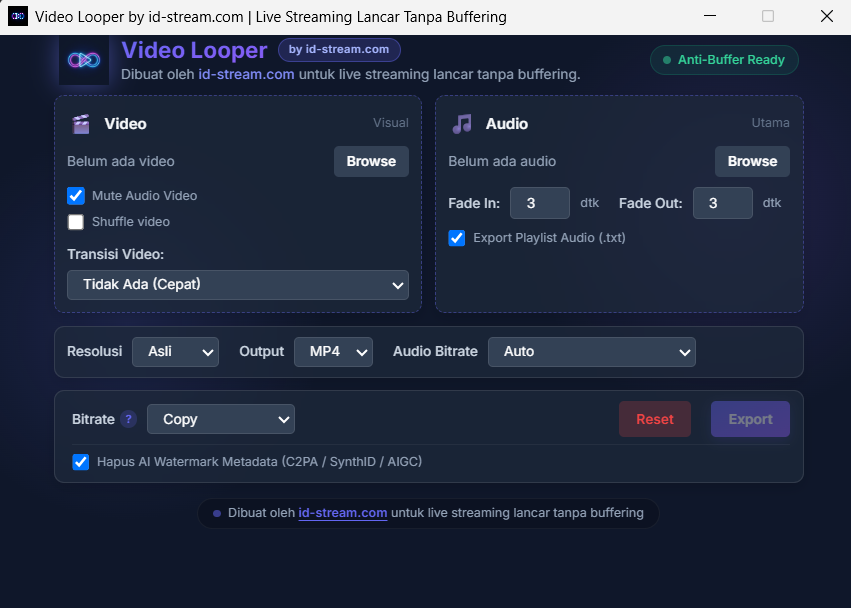This screenshot has height=608, width=851.
Task: Click the Fade In seconds field
Action: pos(540,203)
